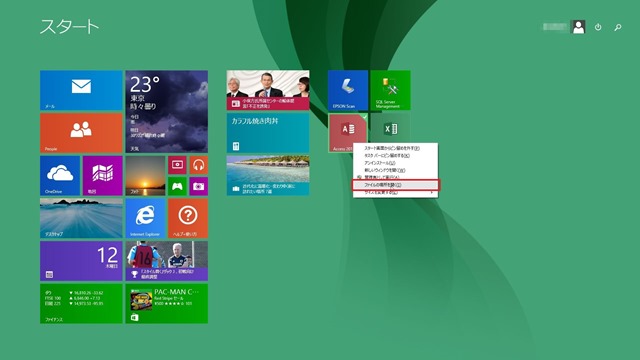Open the green Finance tile
Viewport: 640px width, 360px height.
pyautogui.click(x=81, y=304)
